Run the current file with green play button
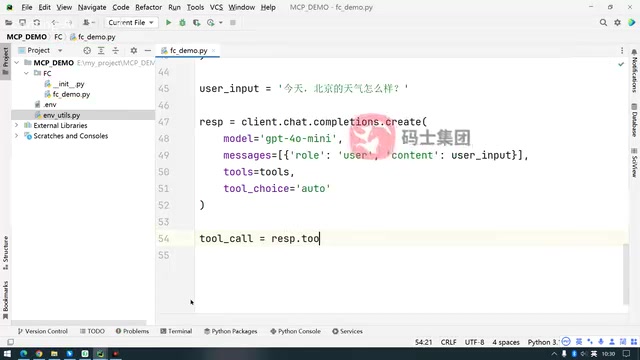Screen dimensions: 640x360 [168, 22]
